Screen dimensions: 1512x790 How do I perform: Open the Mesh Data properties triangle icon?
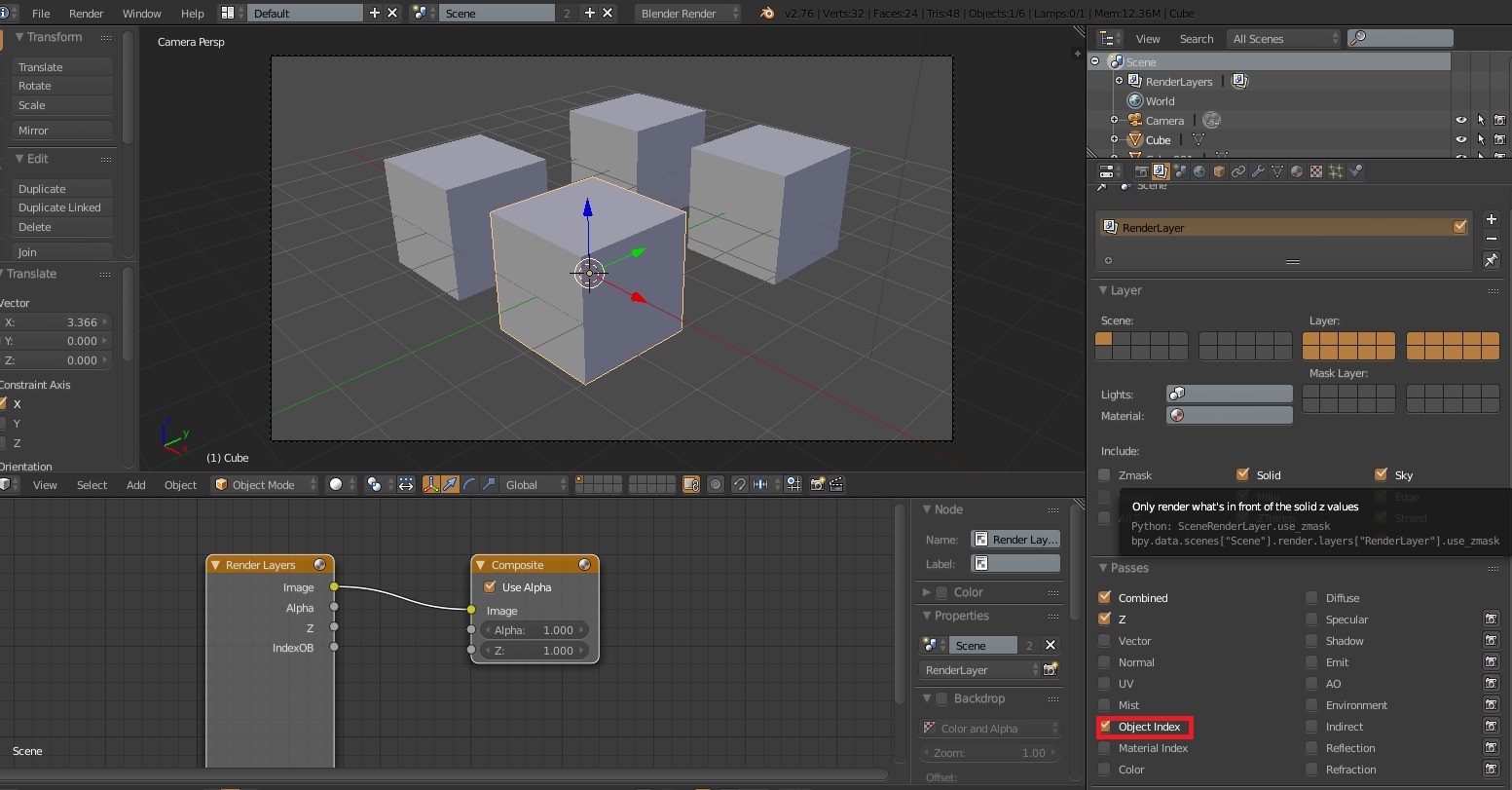[x=1277, y=171]
